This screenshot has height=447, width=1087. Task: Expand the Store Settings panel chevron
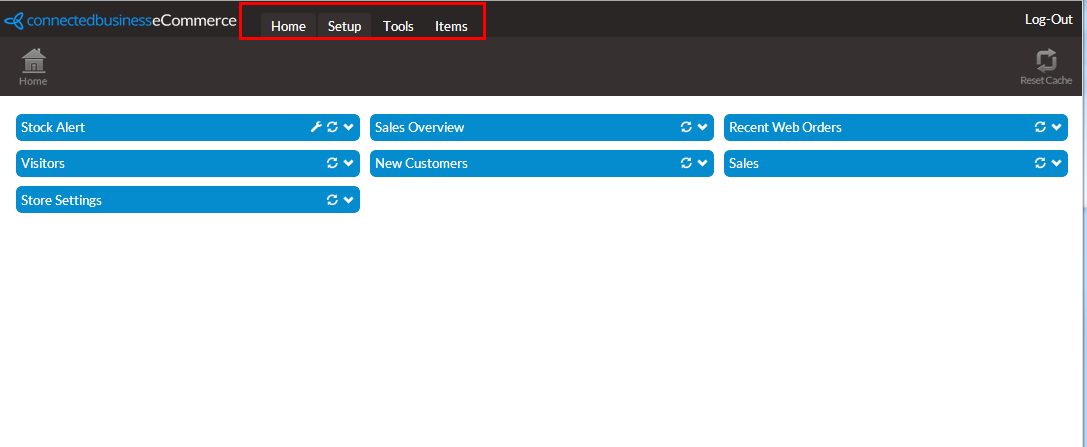click(x=348, y=200)
